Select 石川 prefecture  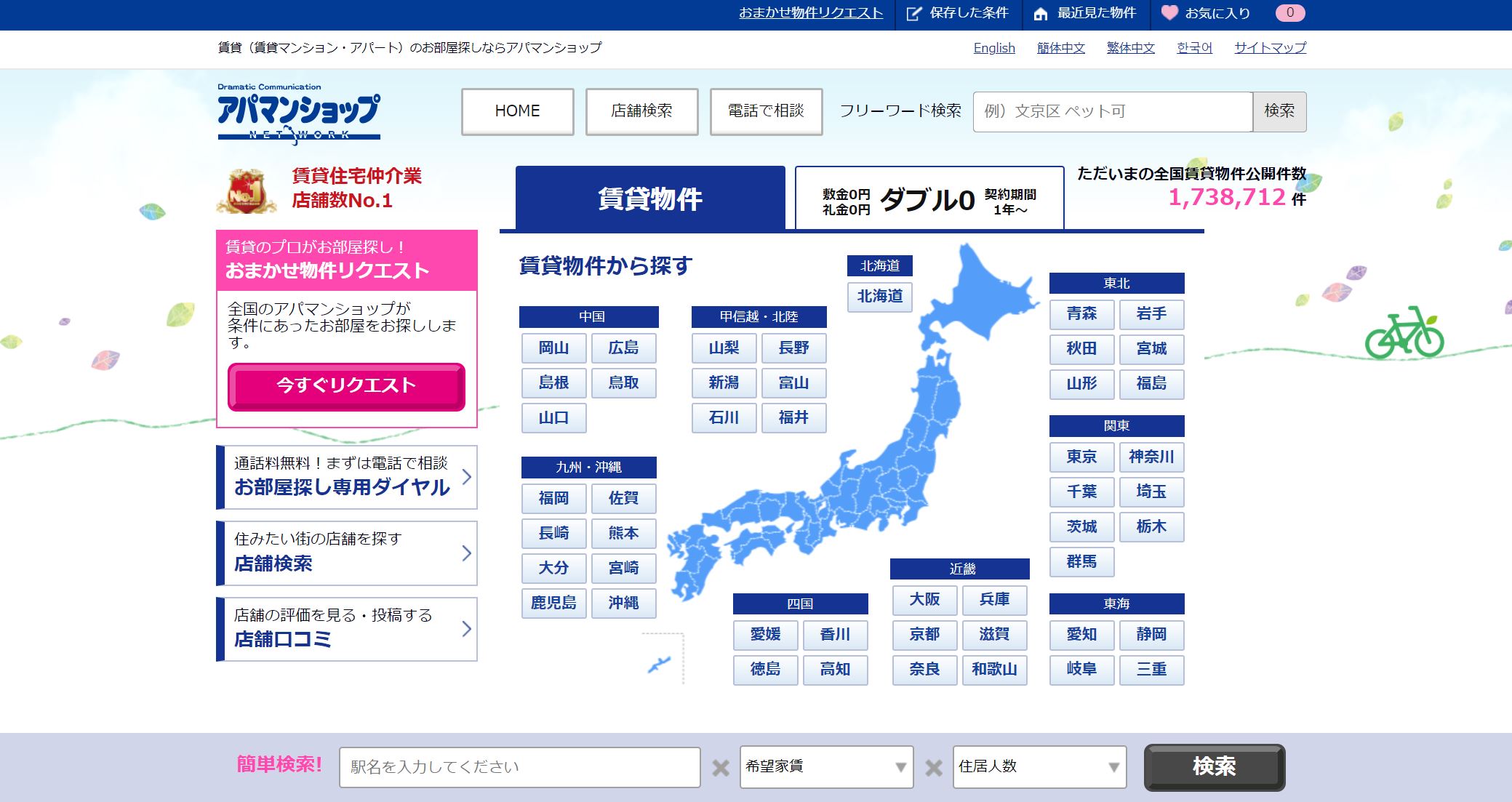coord(724,417)
